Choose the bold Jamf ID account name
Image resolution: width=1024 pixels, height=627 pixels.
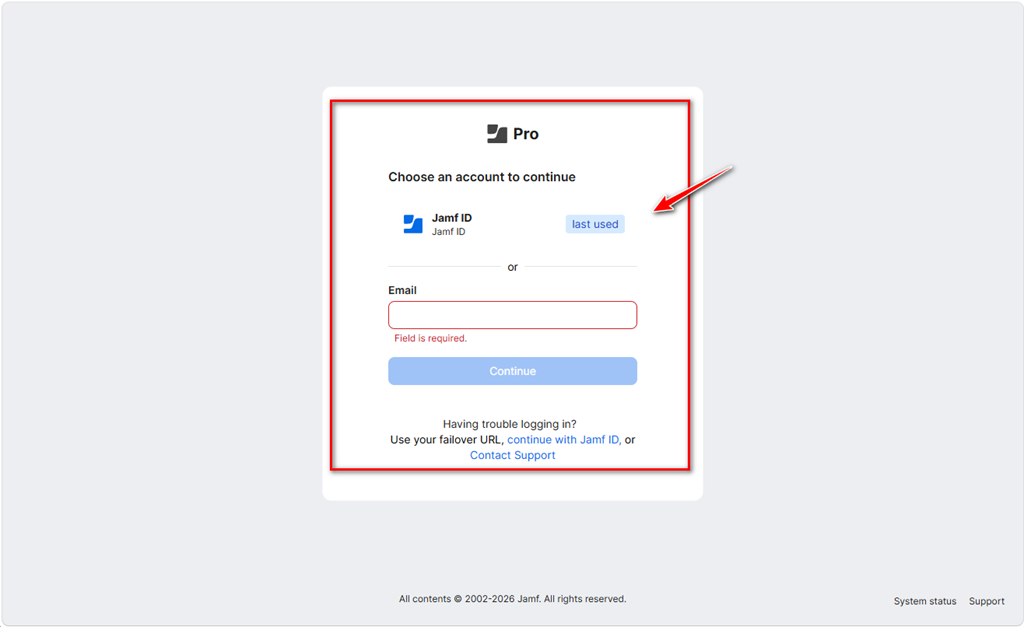click(452, 217)
